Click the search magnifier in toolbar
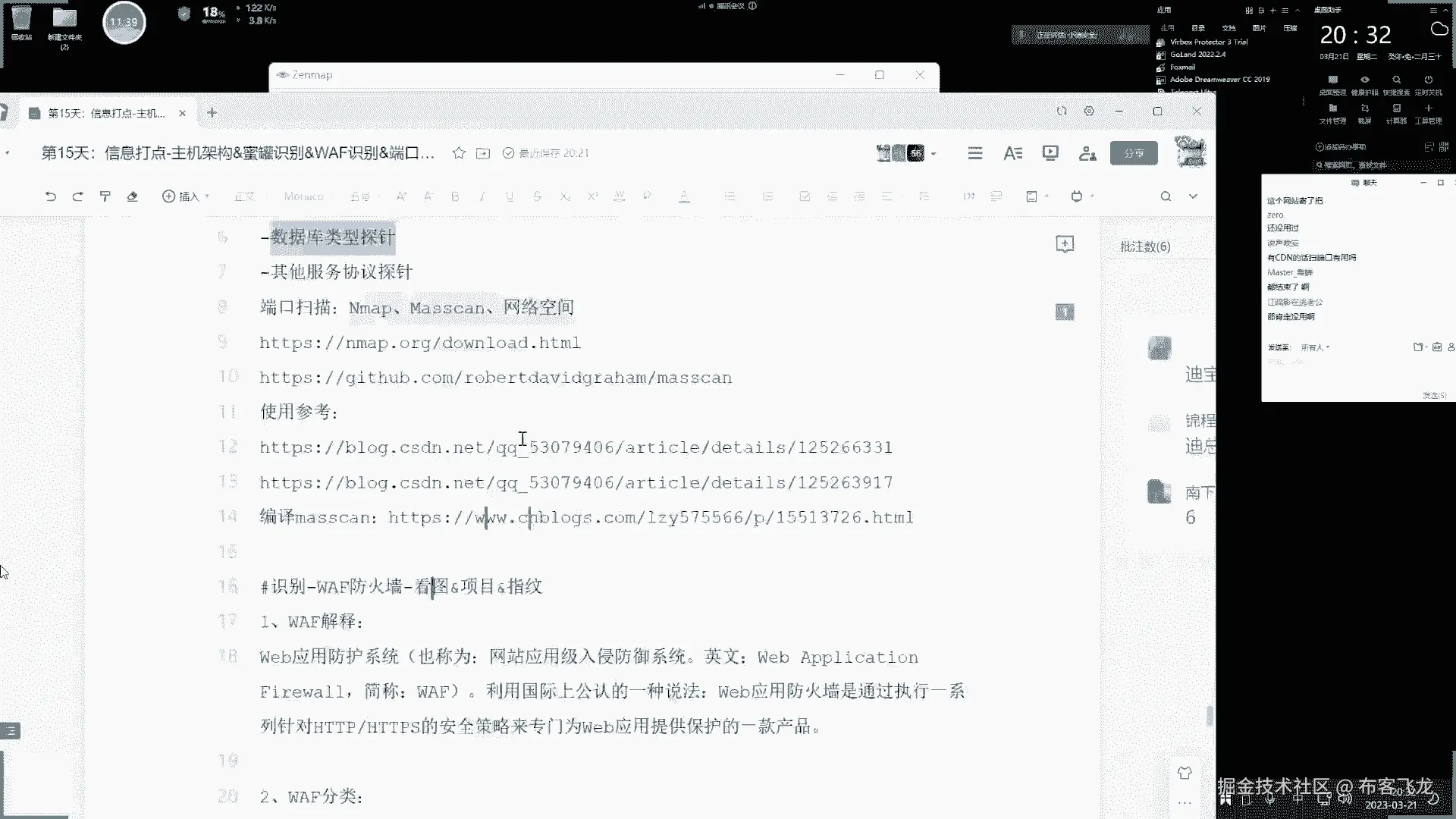1456x819 pixels. pos(1166,196)
